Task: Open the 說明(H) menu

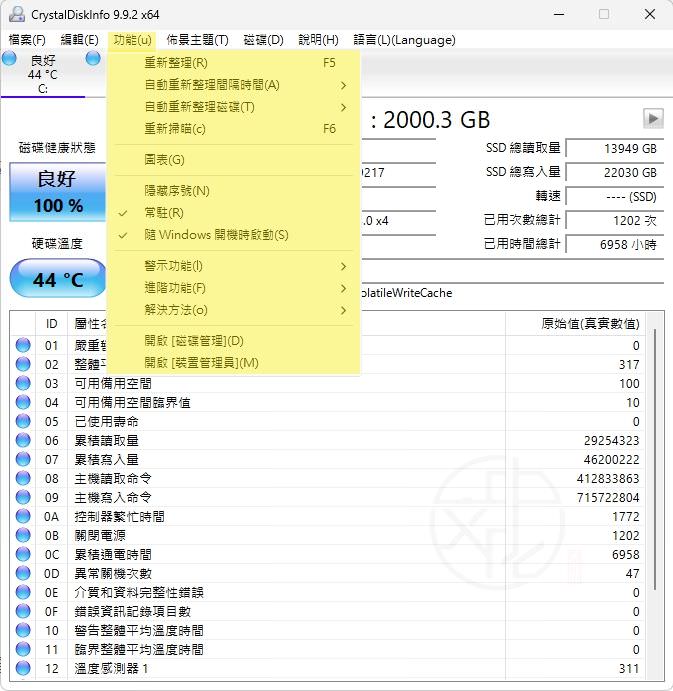Action: tap(318, 40)
